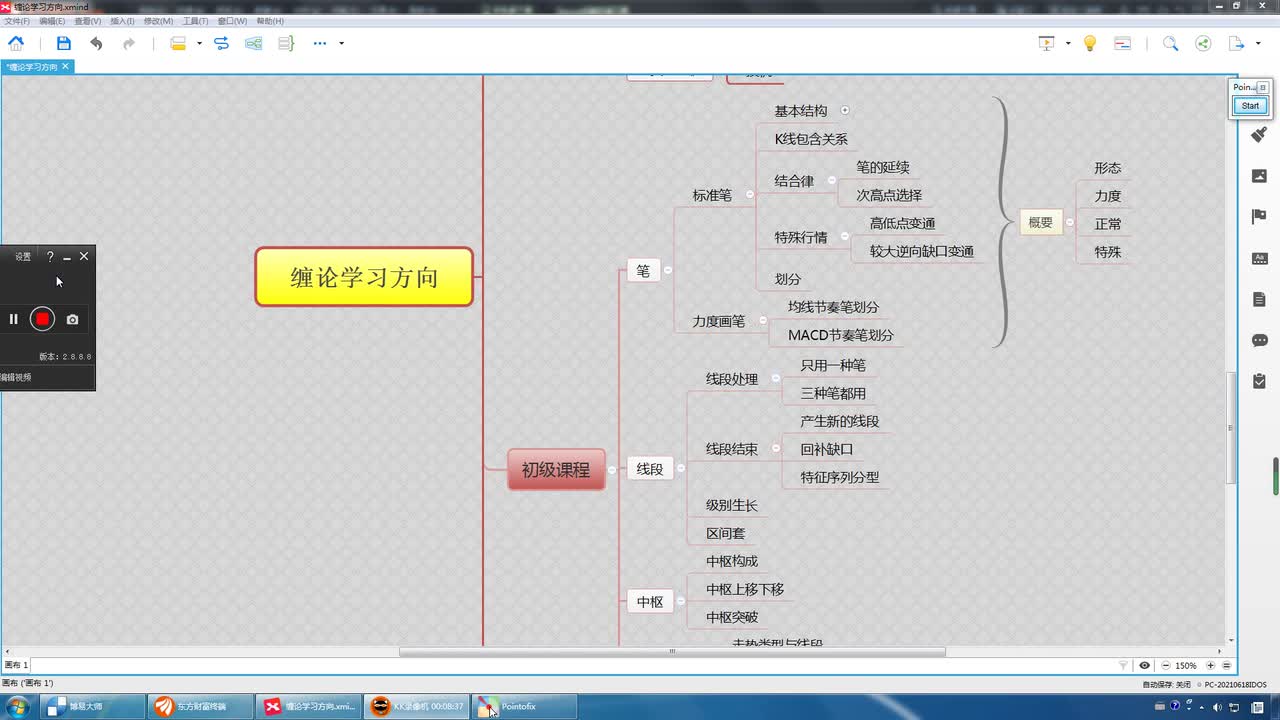Expand the 基本结构 topic
Image resolution: width=1280 pixels, height=720 pixels.
pyautogui.click(x=845, y=110)
